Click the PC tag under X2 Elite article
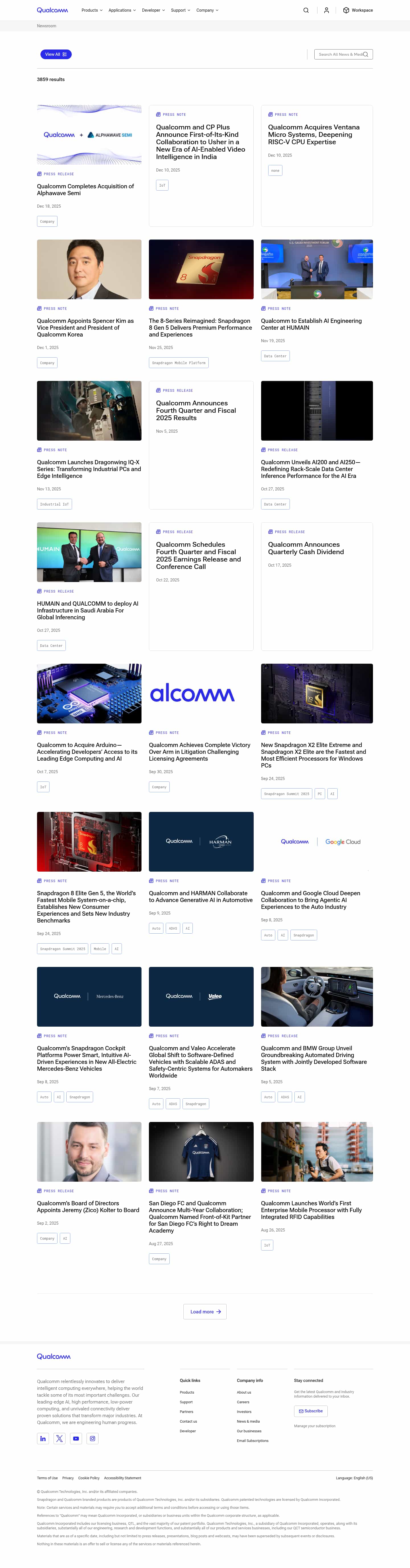 tap(320, 794)
